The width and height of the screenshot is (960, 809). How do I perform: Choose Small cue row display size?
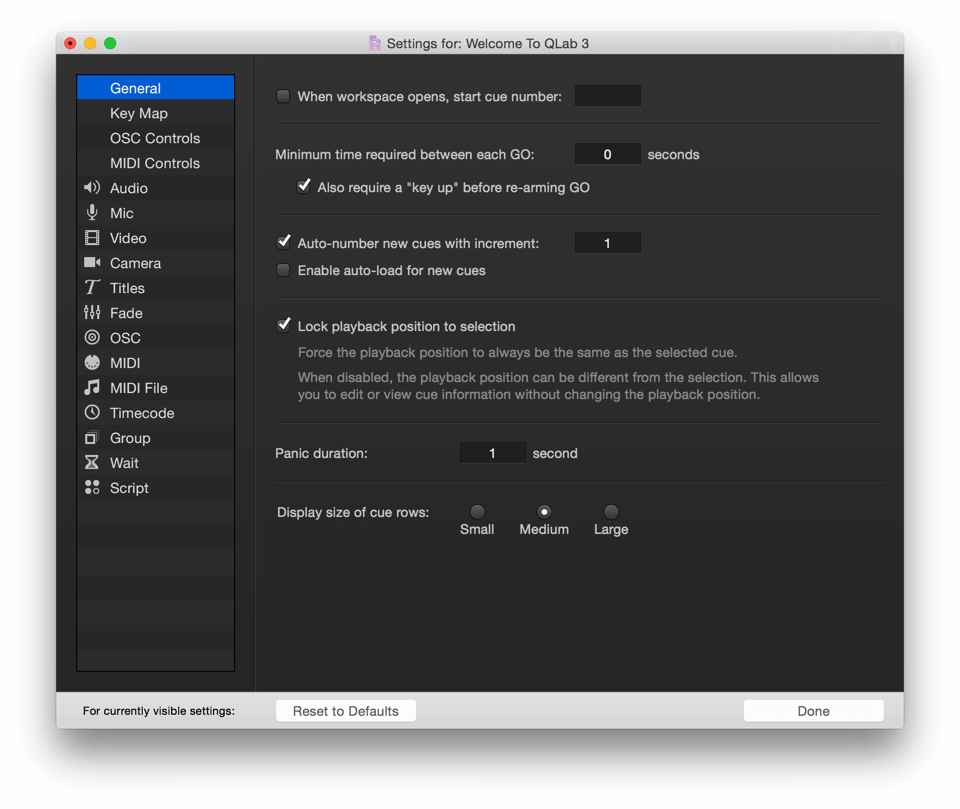pyautogui.click(x=477, y=512)
